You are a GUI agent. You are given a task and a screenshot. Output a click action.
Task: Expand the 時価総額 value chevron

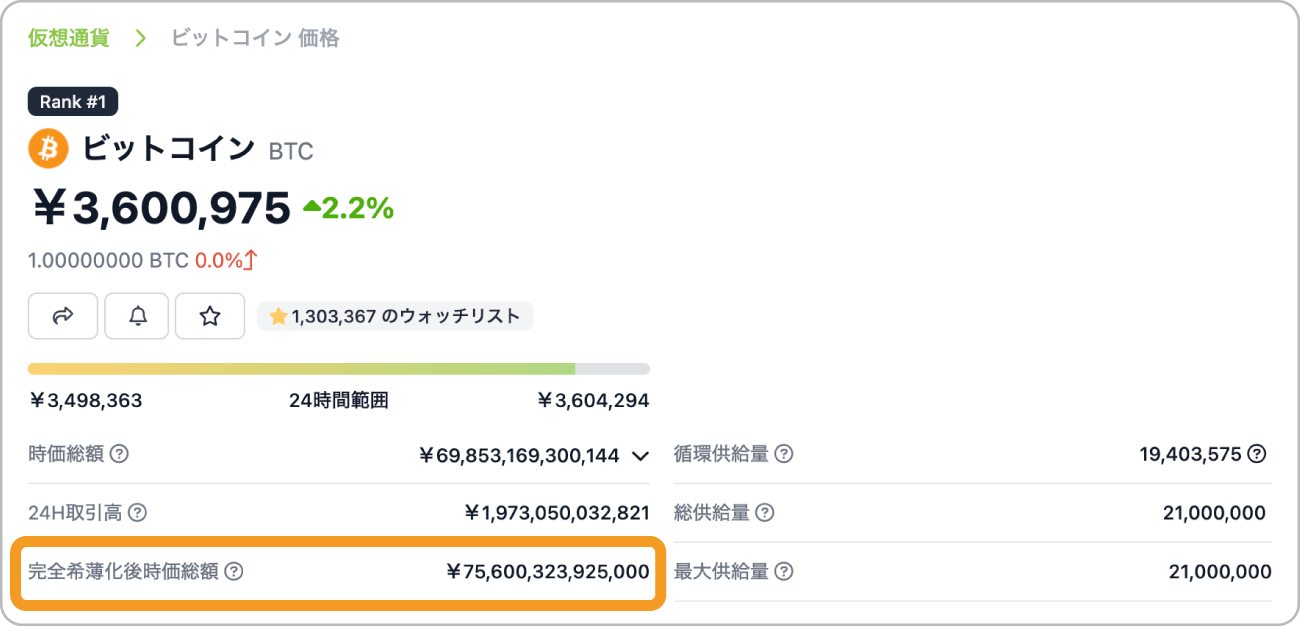pos(641,456)
